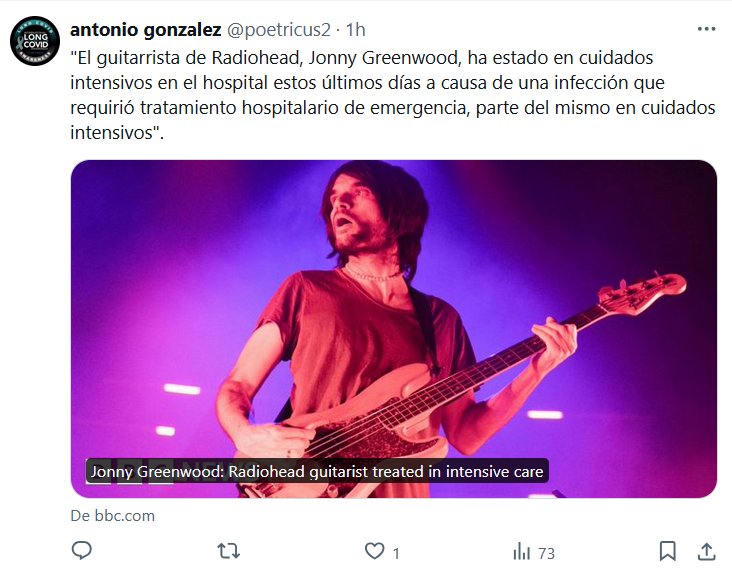Screen dimensions: 732x578
Task: Click the antonio gonzalez display name
Action: 146,30
